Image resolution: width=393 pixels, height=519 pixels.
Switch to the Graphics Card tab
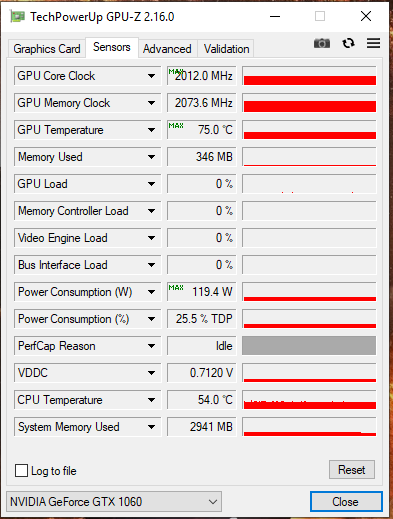[x=47, y=49]
